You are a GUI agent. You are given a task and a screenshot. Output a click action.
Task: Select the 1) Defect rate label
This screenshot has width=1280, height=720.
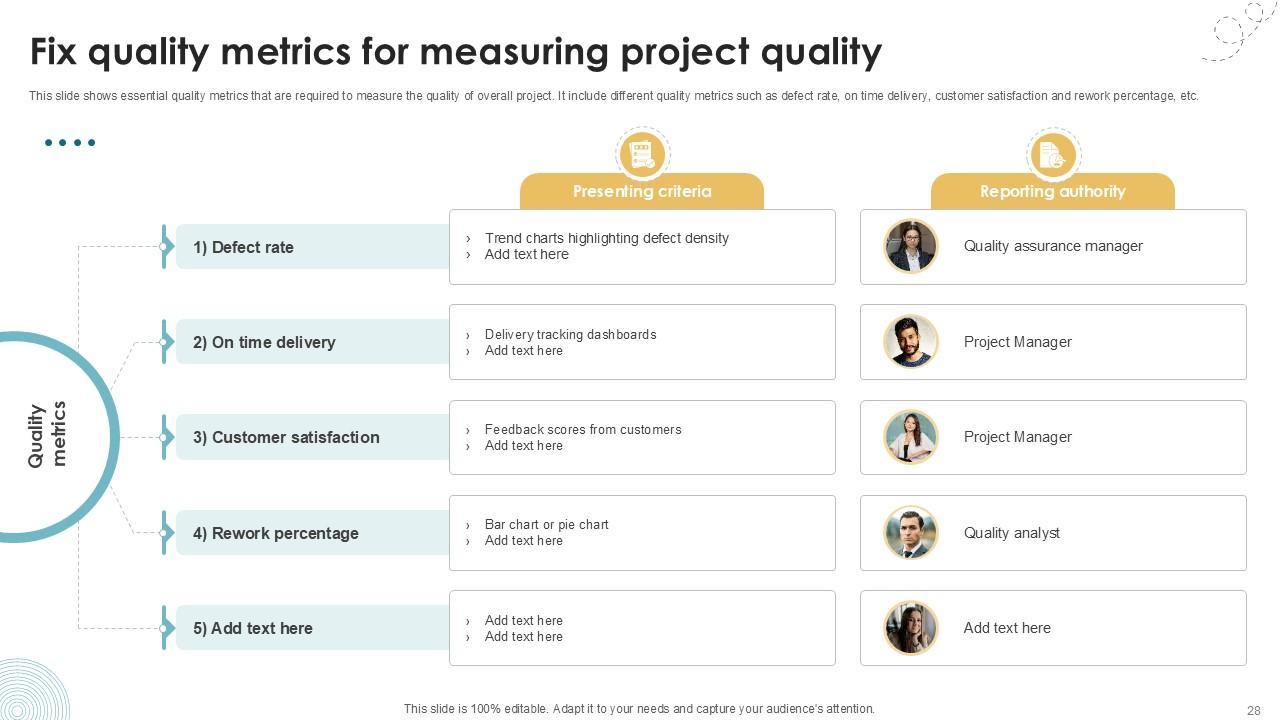click(x=243, y=247)
